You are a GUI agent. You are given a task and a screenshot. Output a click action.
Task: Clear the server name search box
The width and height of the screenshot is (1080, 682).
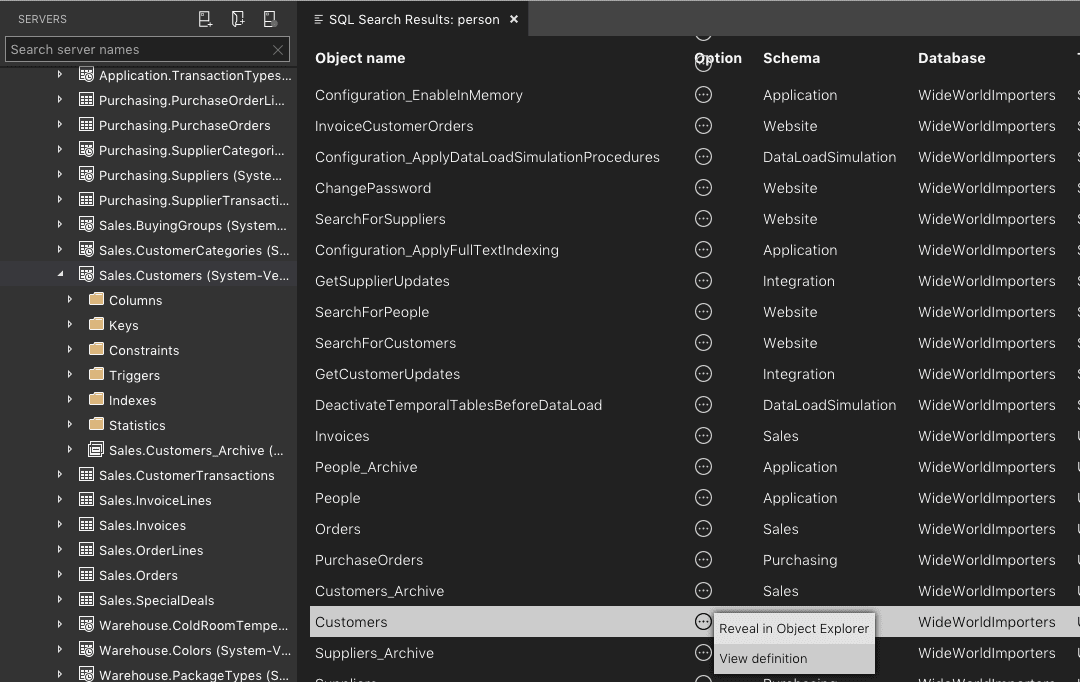(x=278, y=50)
